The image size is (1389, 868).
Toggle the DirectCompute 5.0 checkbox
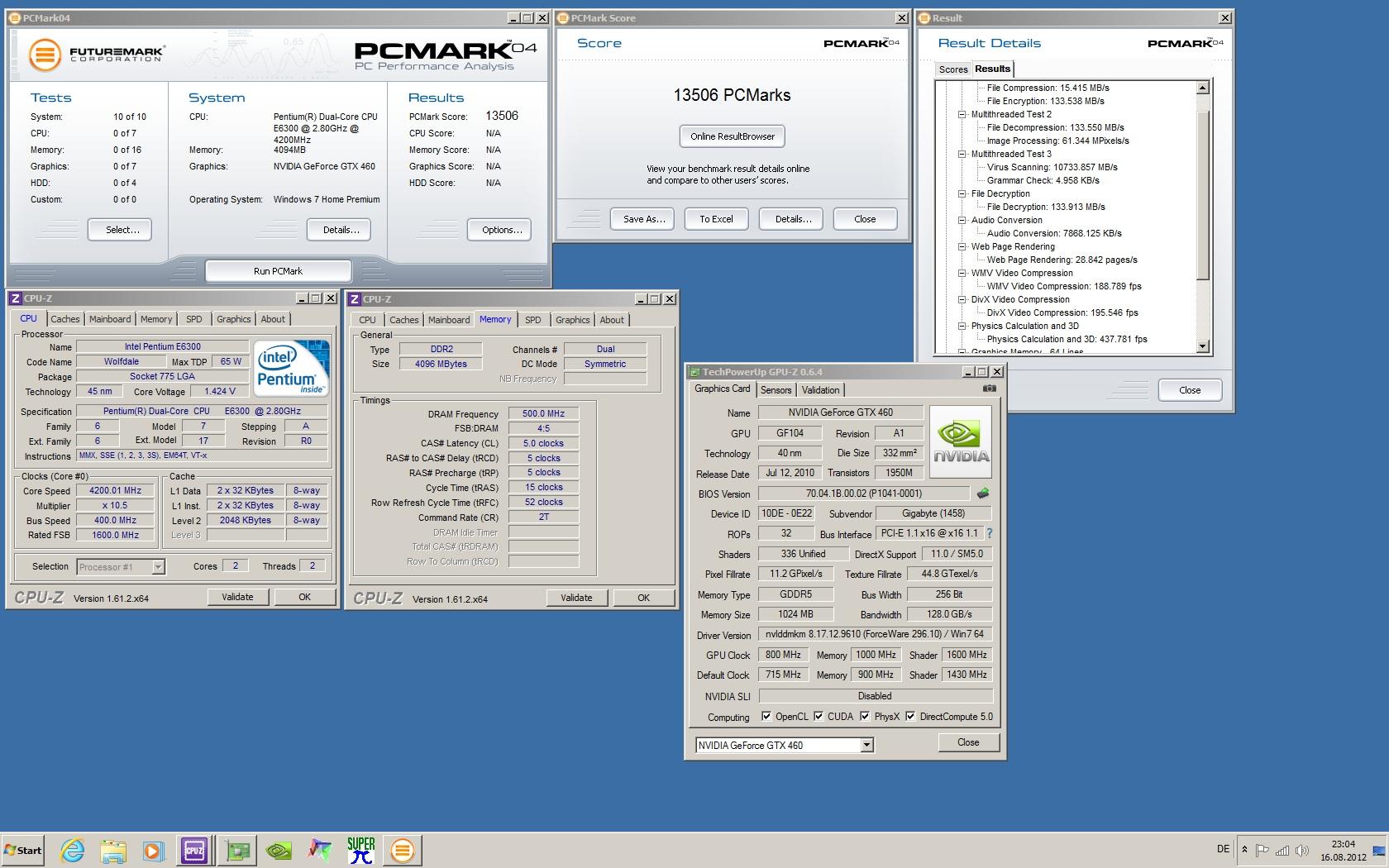[910, 717]
